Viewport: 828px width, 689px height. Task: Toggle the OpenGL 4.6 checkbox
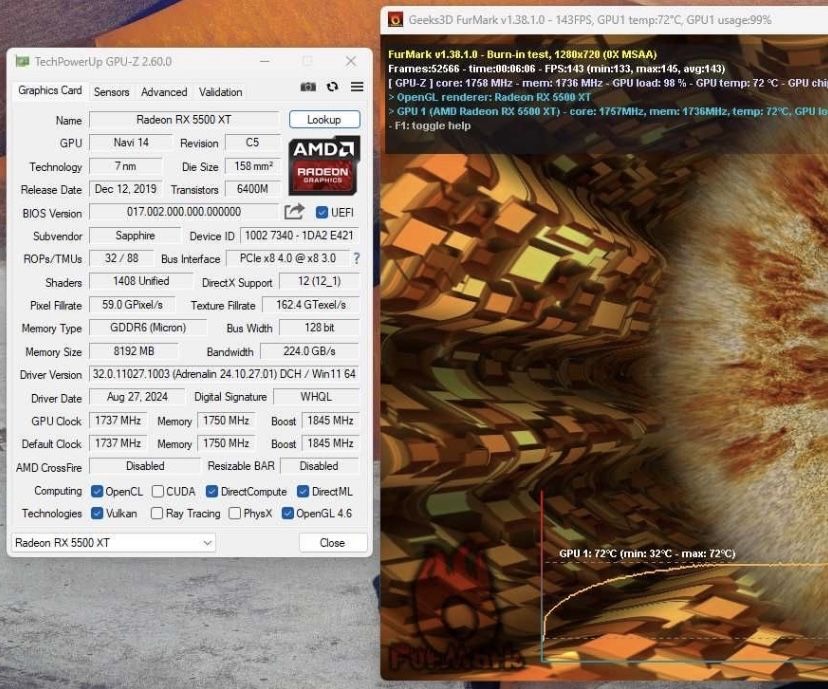(288, 513)
